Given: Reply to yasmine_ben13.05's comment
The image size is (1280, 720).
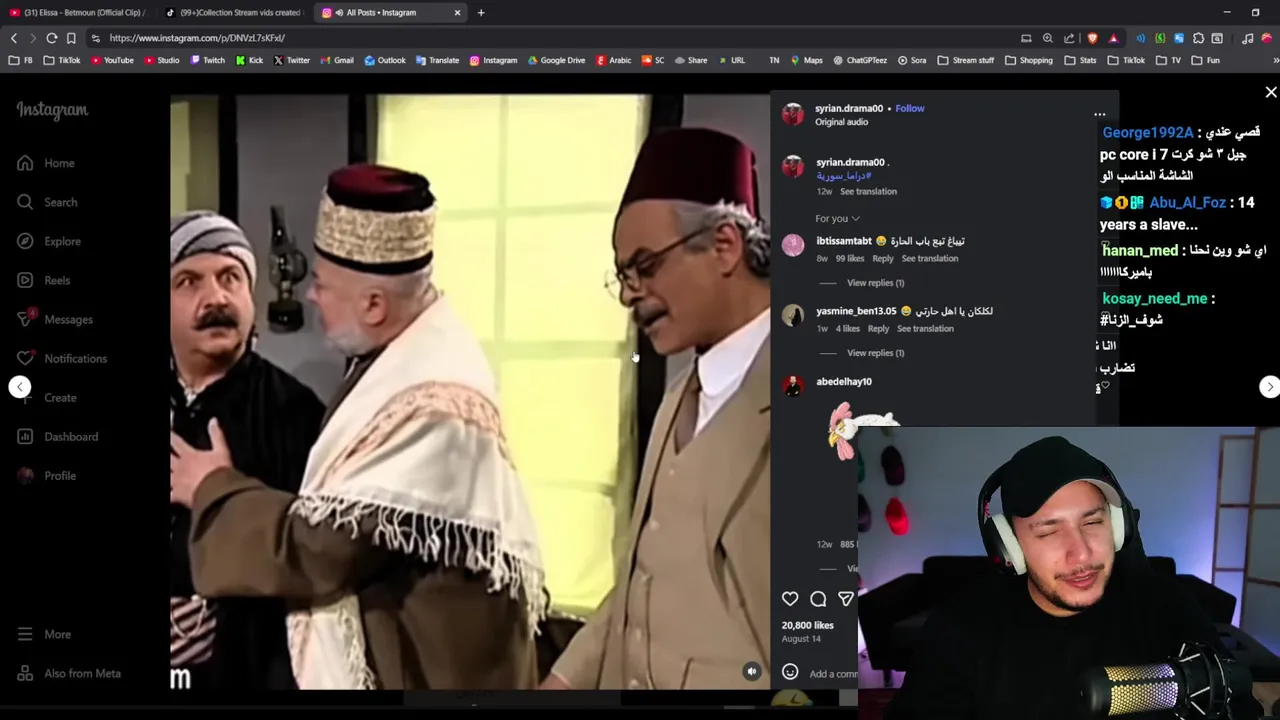Looking at the screenshot, I should point(878,328).
